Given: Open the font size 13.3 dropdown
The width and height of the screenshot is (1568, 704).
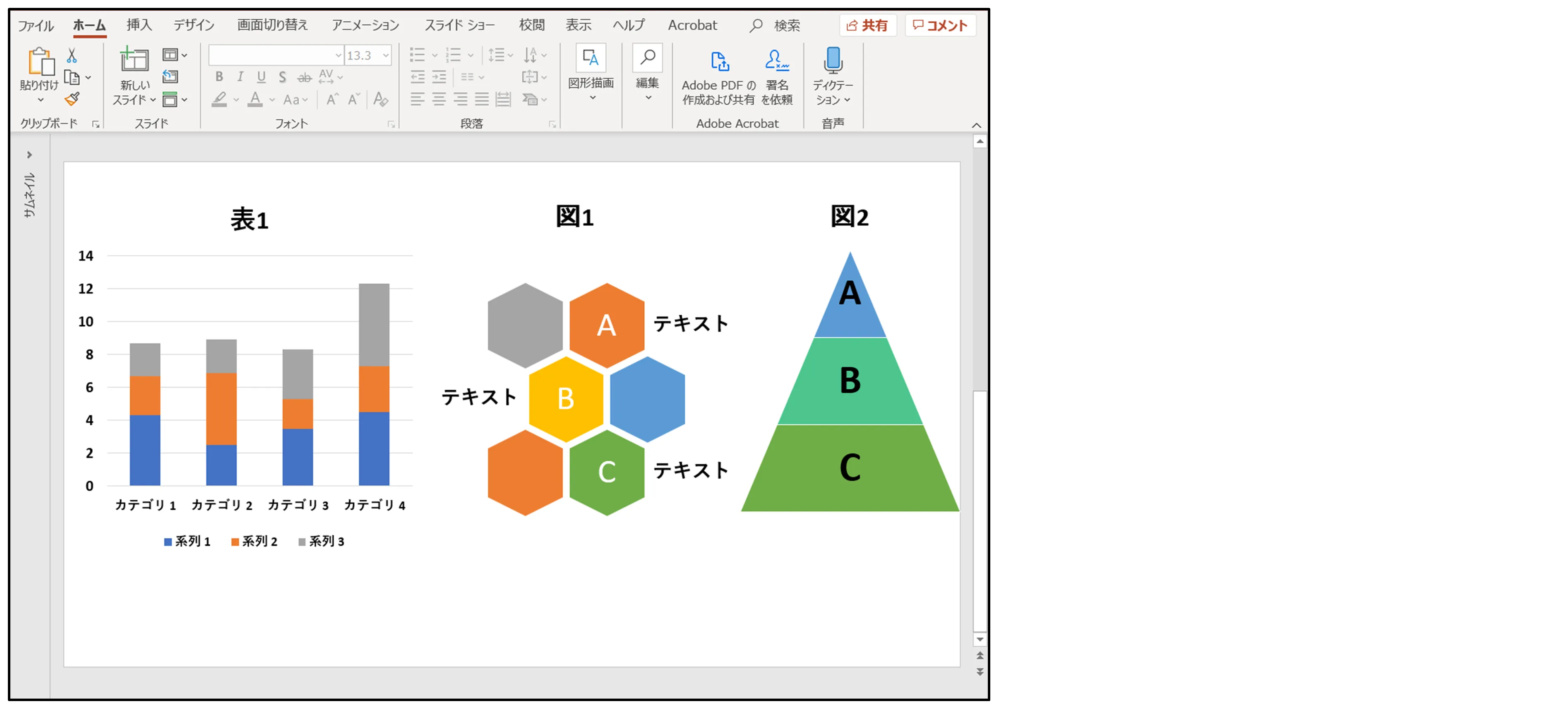Looking at the screenshot, I should click(x=385, y=55).
